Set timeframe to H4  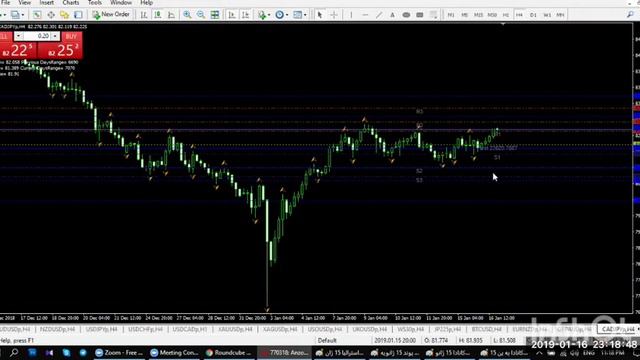[519, 15]
